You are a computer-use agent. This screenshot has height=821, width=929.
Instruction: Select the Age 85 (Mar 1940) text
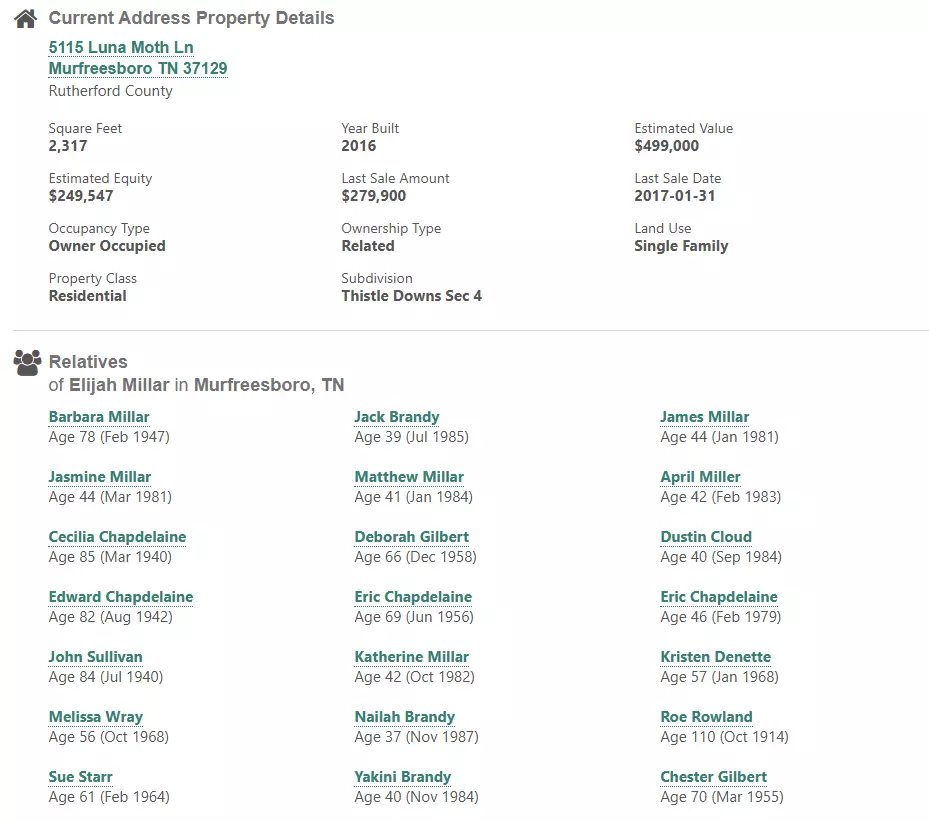coord(110,557)
